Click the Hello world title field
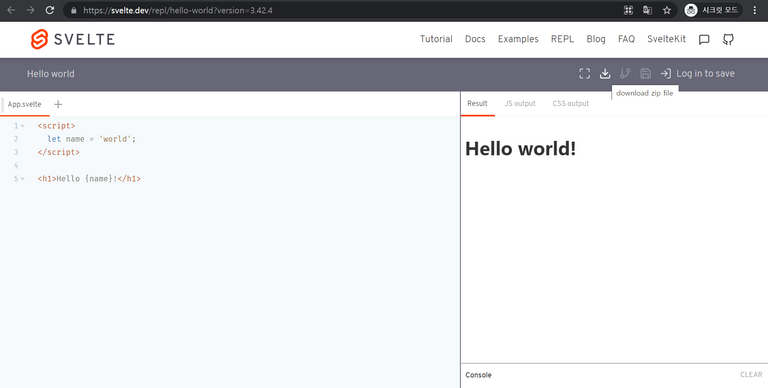Screen dimensions: 768x388 point(50,74)
